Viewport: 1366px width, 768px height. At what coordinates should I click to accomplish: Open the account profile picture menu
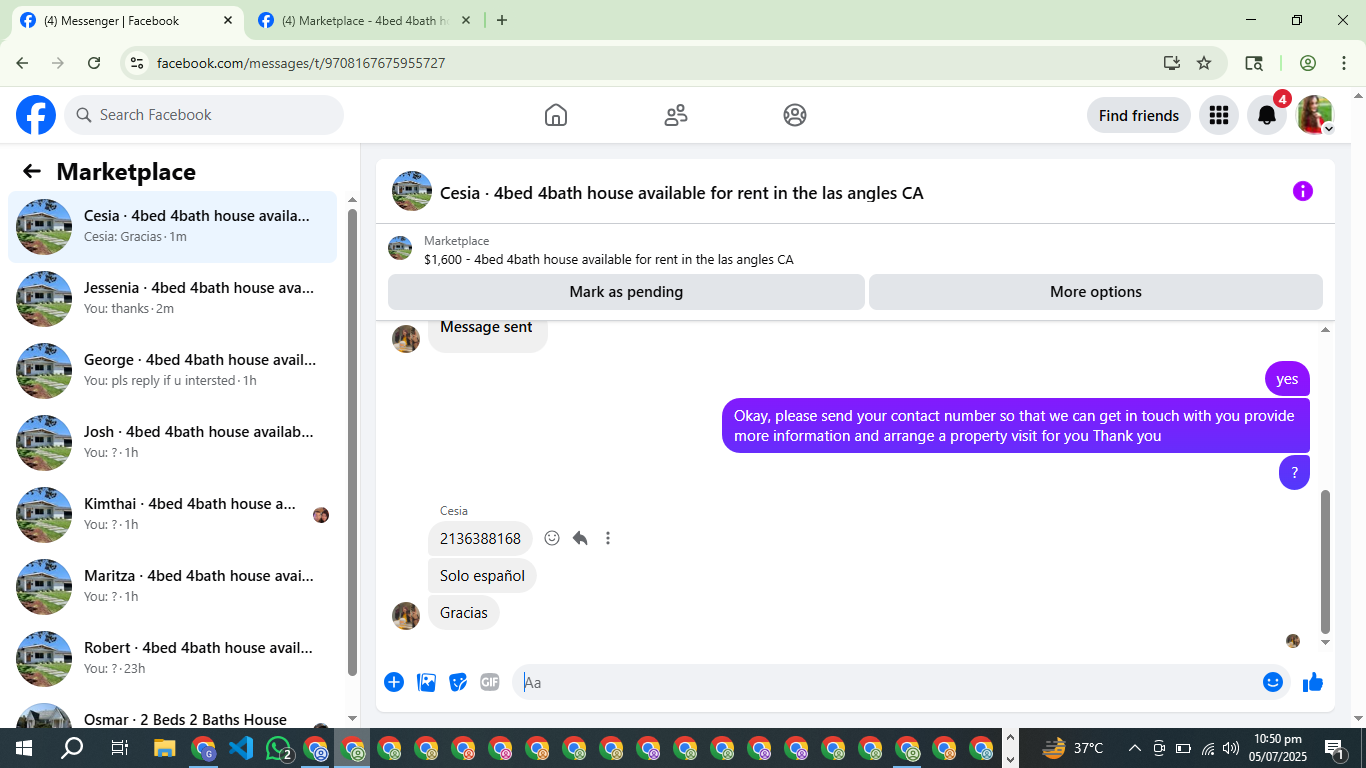pos(1315,115)
